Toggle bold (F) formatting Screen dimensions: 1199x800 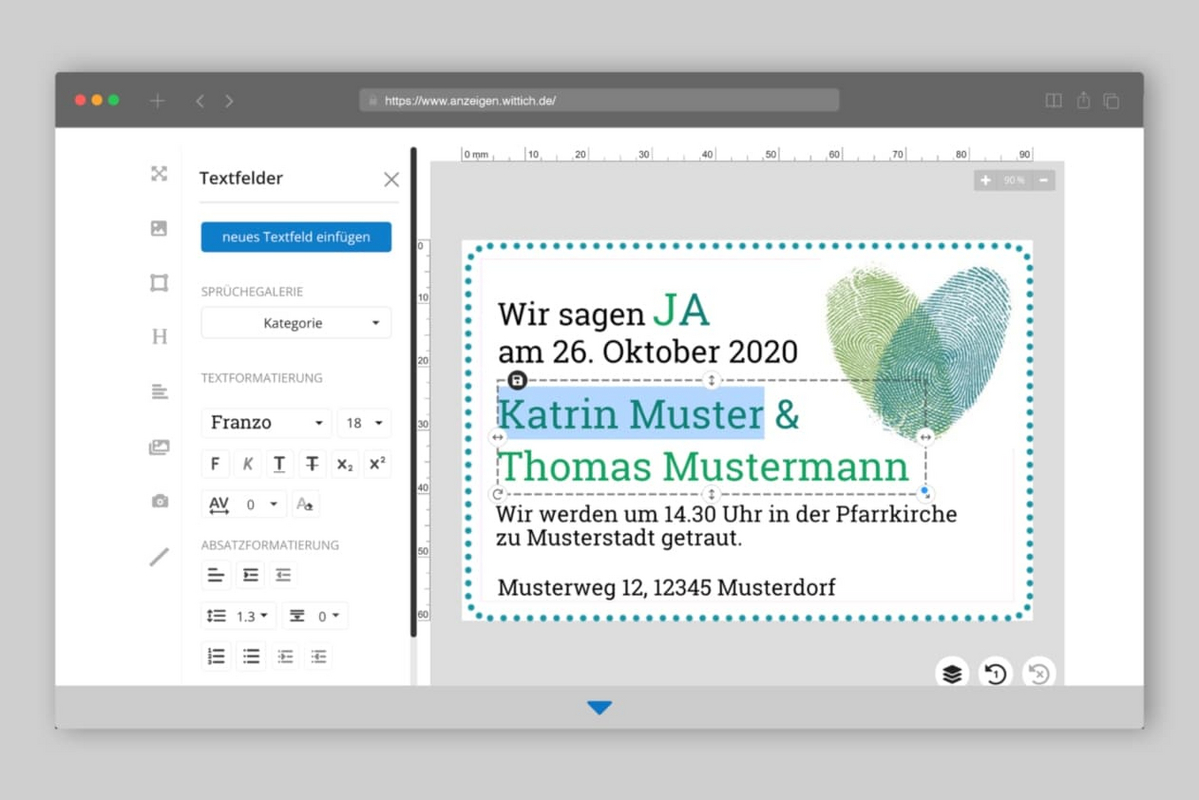pyautogui.click(x=214, y=464)
